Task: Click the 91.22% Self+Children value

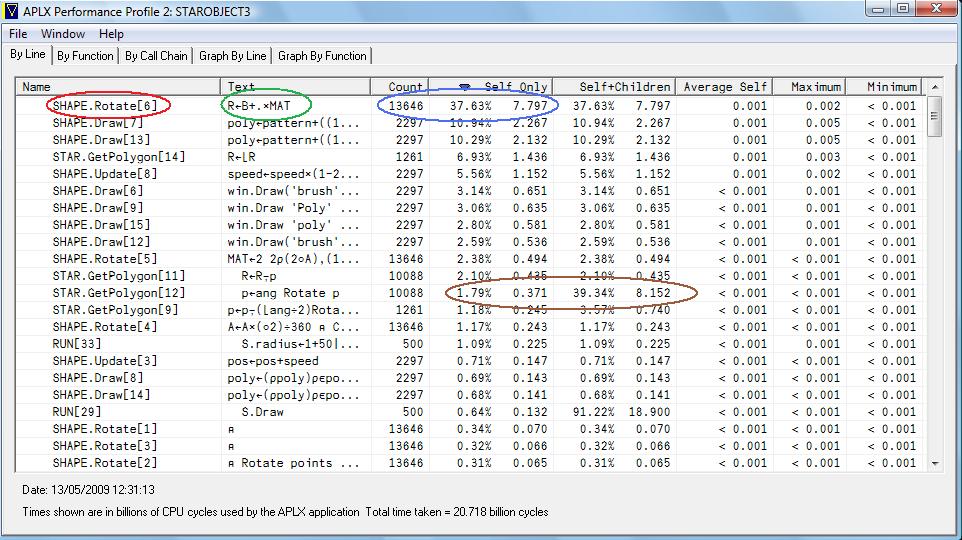Action: pos(593,412)
